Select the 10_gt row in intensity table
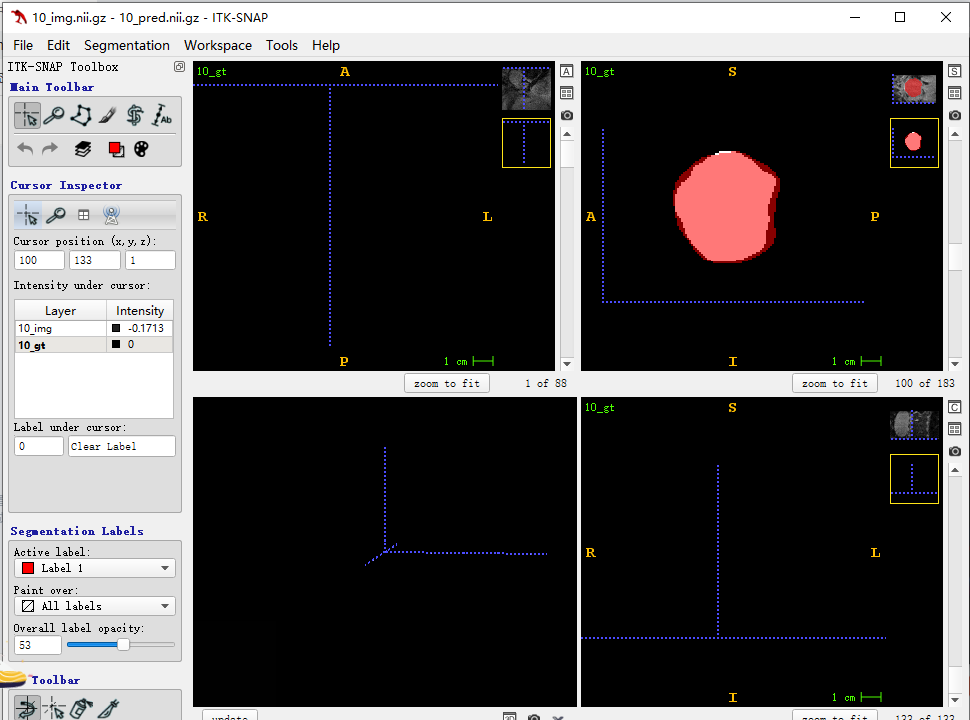The height and width of the screenshot is (720, 970). (93, 345)
